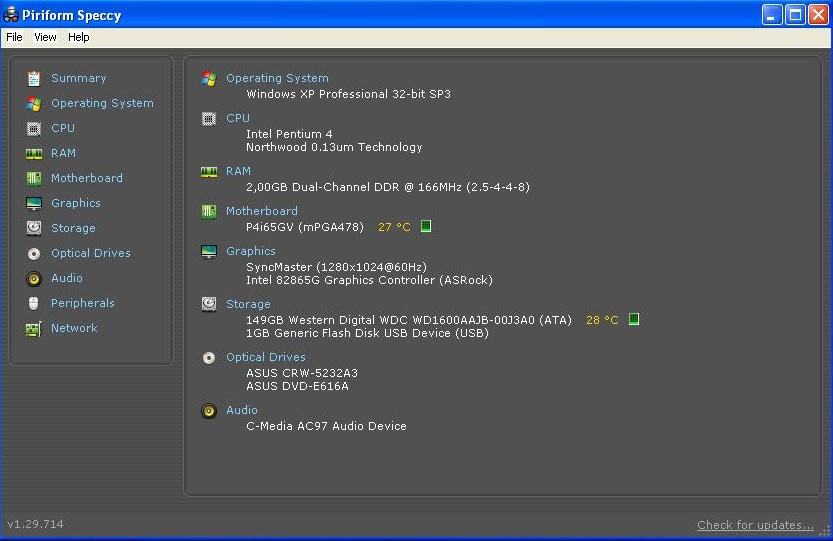833x541 pixels.
Task: Click the version number v1.29.714
Action: pos(35,524)
